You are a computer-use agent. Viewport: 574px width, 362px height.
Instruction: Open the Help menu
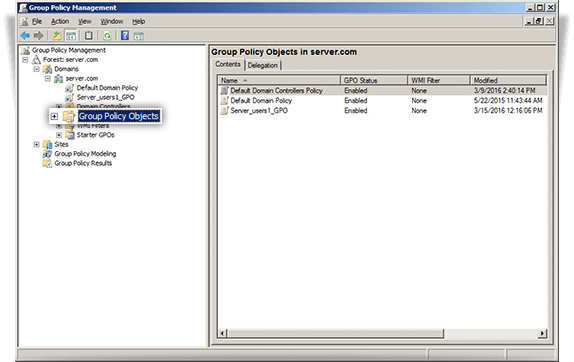tap(139, 22)
